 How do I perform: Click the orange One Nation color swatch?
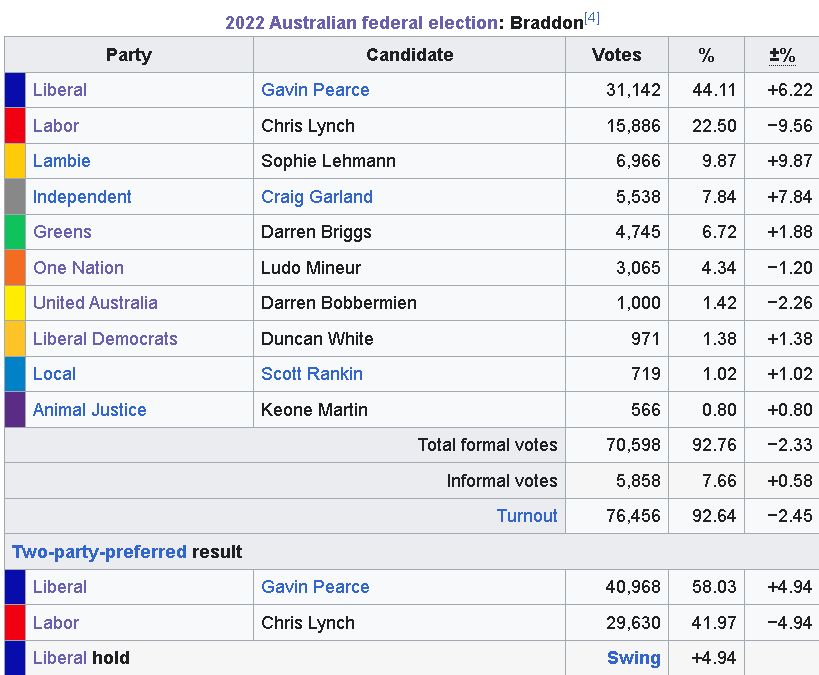15,268
